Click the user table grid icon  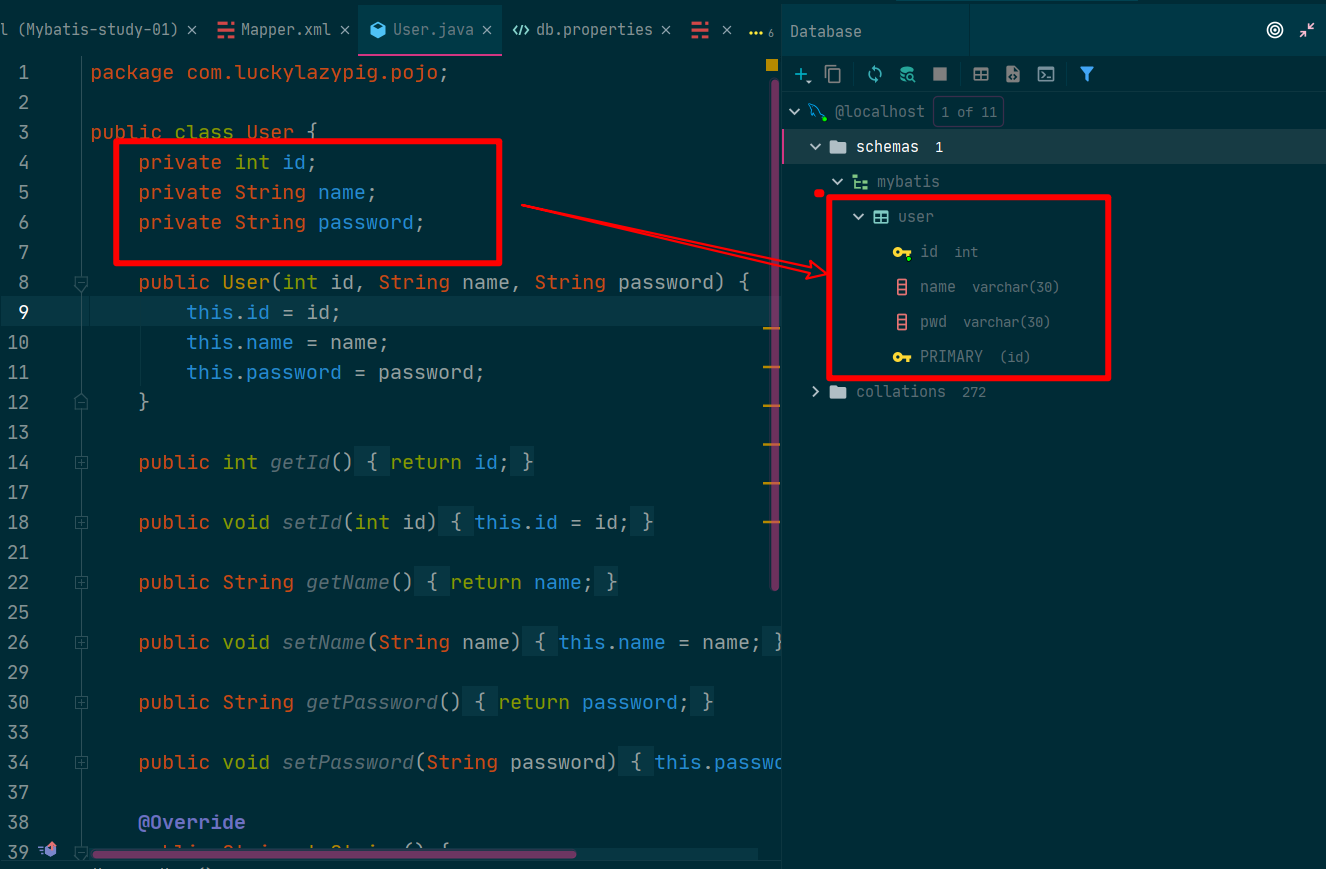point(881,217)
